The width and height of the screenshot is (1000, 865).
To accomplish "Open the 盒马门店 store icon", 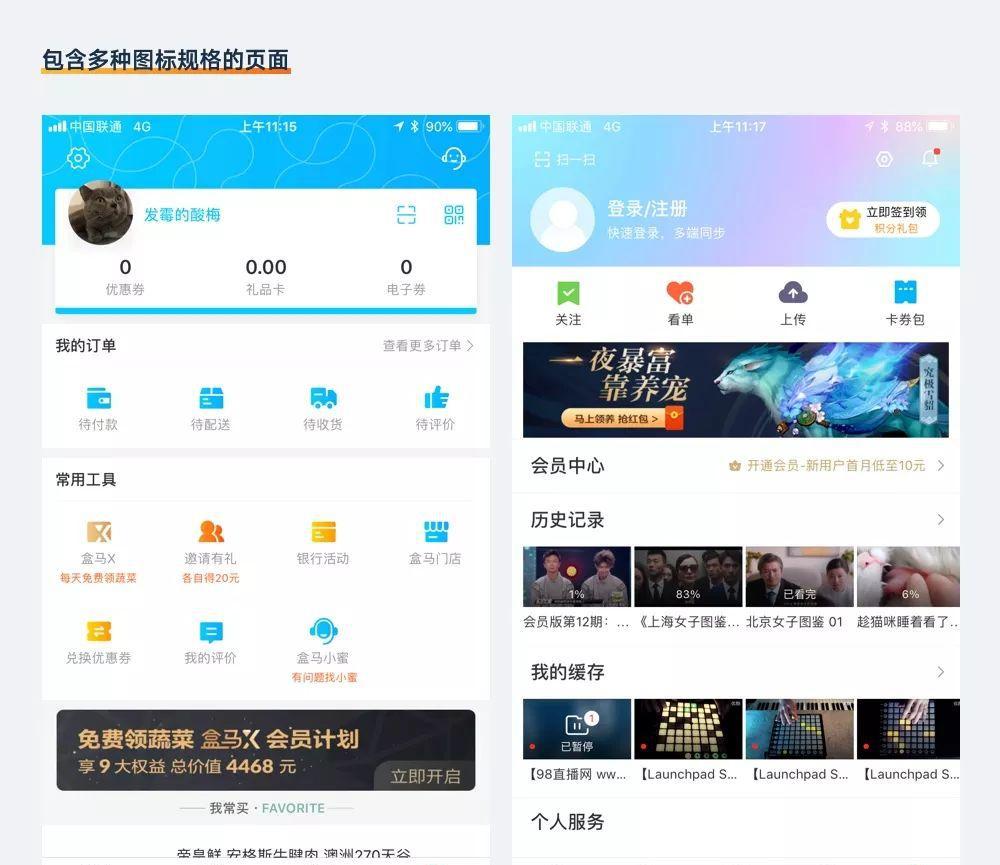I will (436, 531).
